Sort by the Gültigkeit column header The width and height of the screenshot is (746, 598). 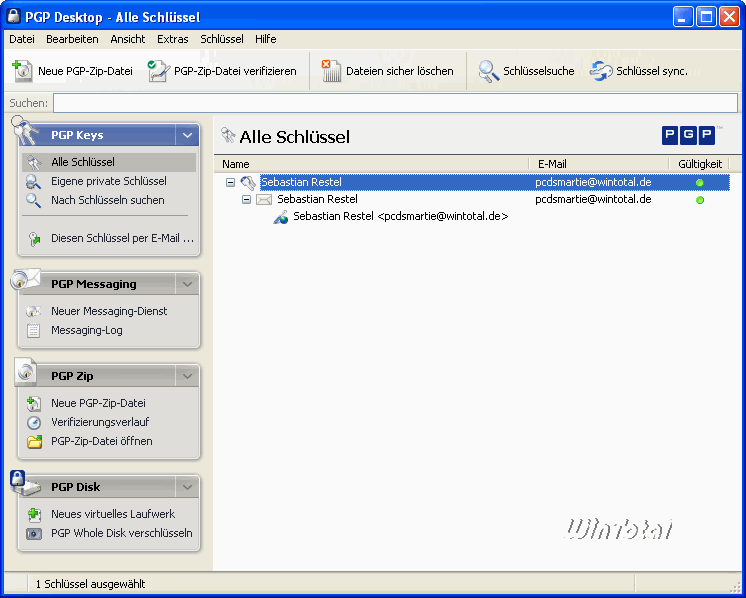click(699, 164)
